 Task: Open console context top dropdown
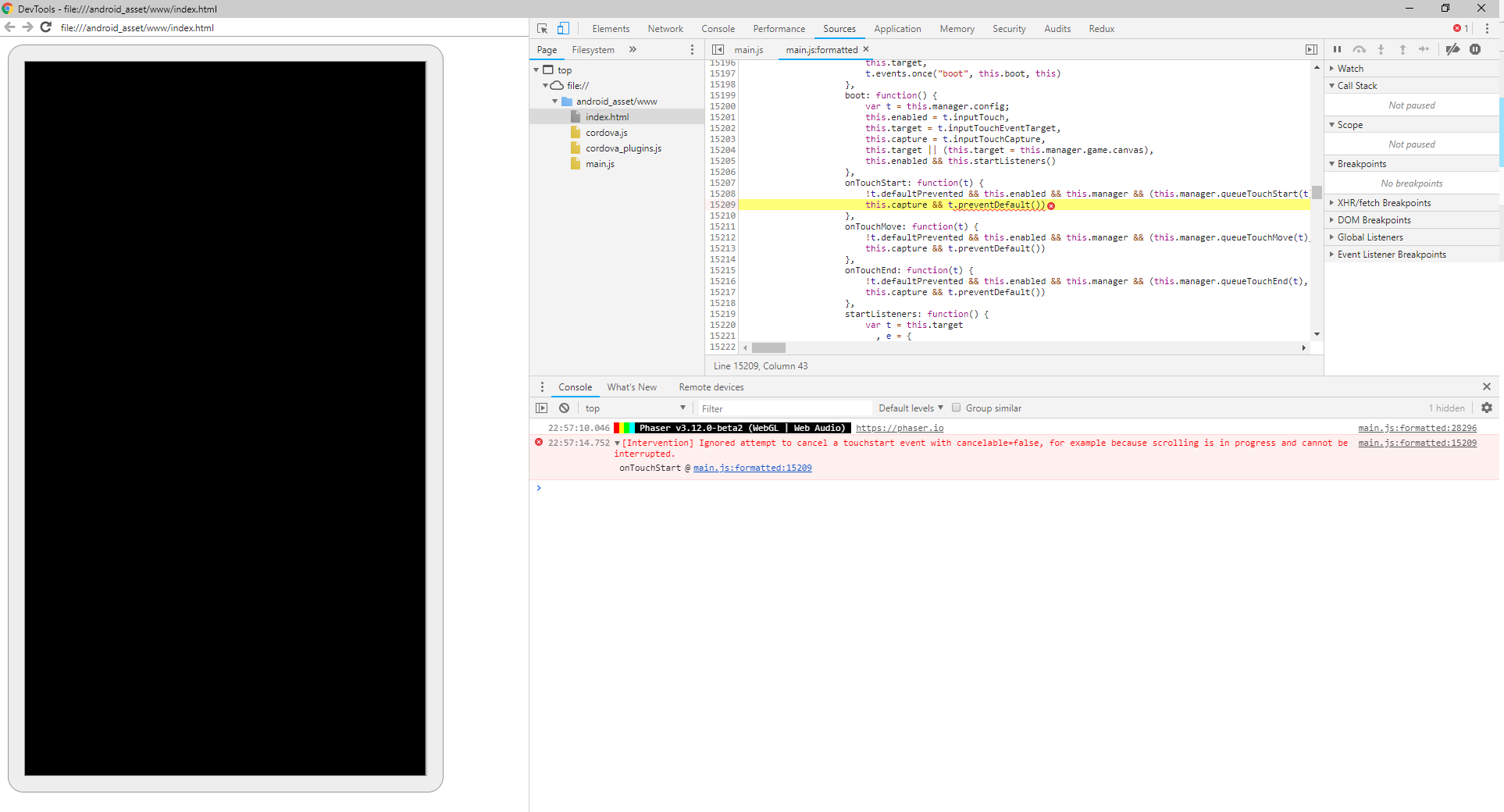635,408
